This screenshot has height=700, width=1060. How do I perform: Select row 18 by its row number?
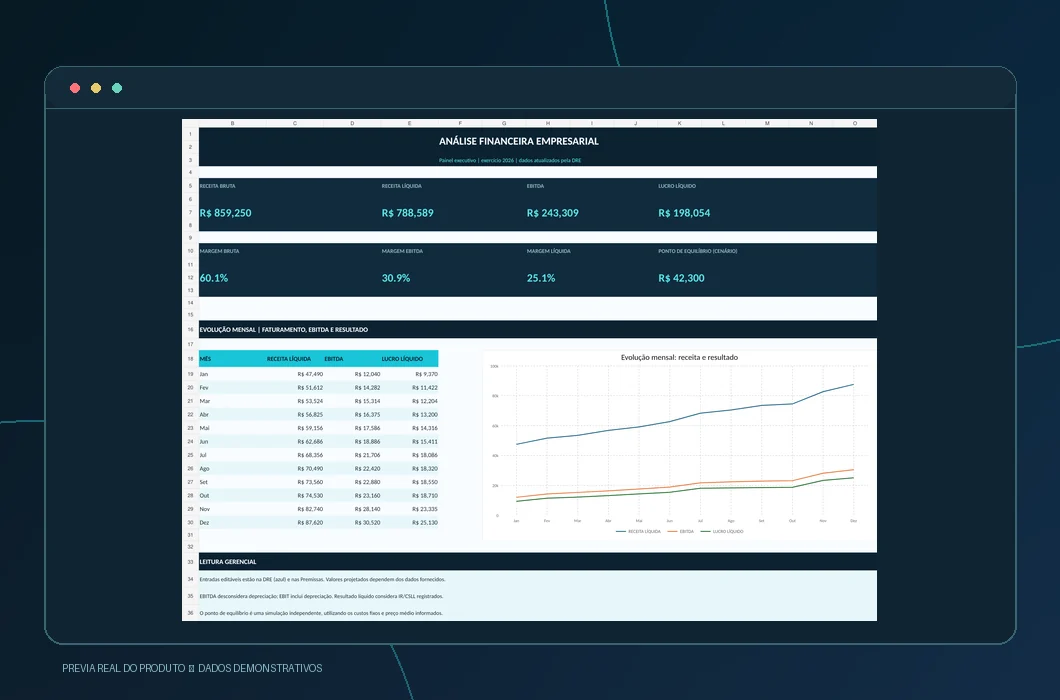click(x=191, y=359)
